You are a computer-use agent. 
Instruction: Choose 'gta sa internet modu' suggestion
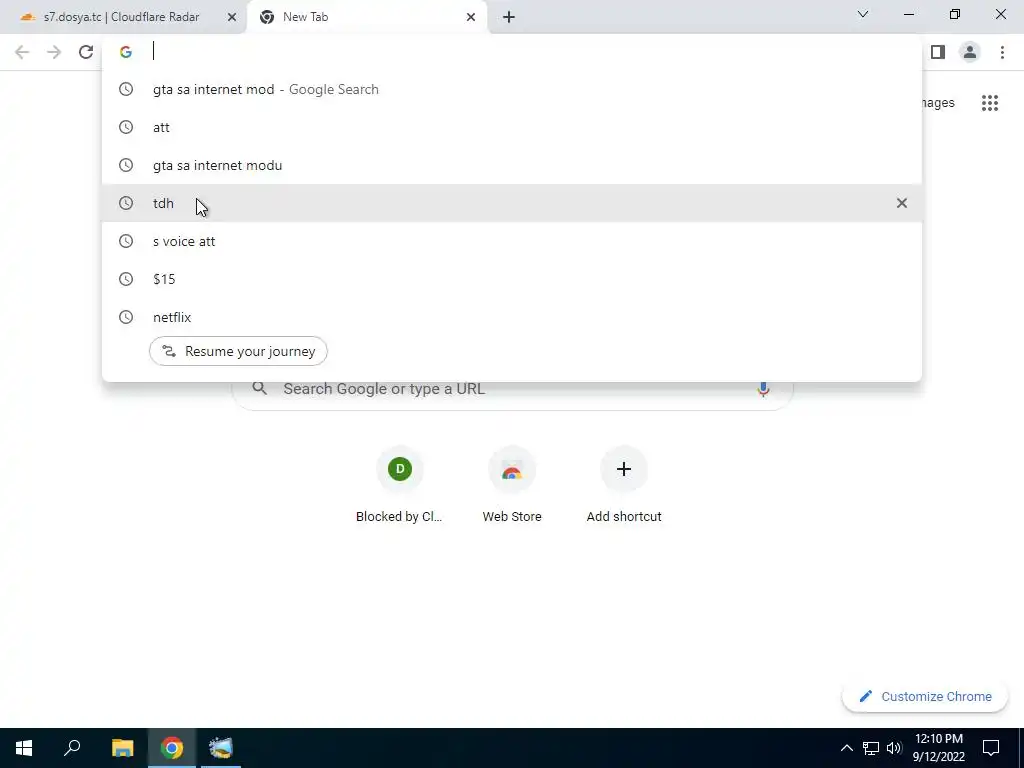click(512, 165)
